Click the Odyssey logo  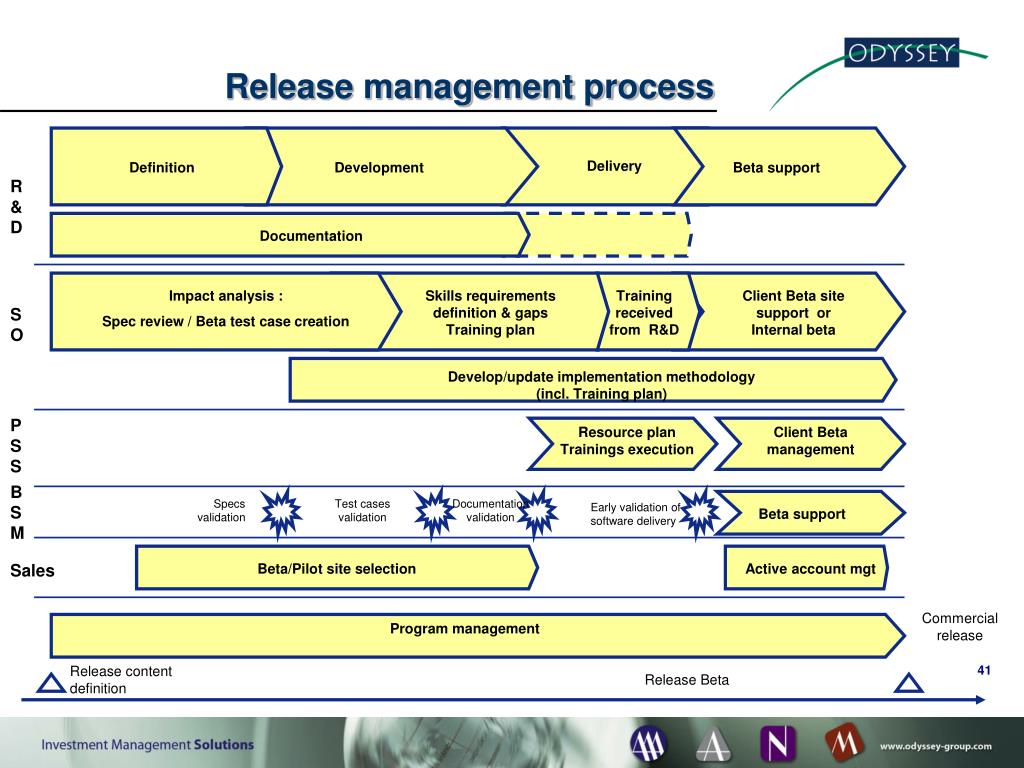pos(901,53)
